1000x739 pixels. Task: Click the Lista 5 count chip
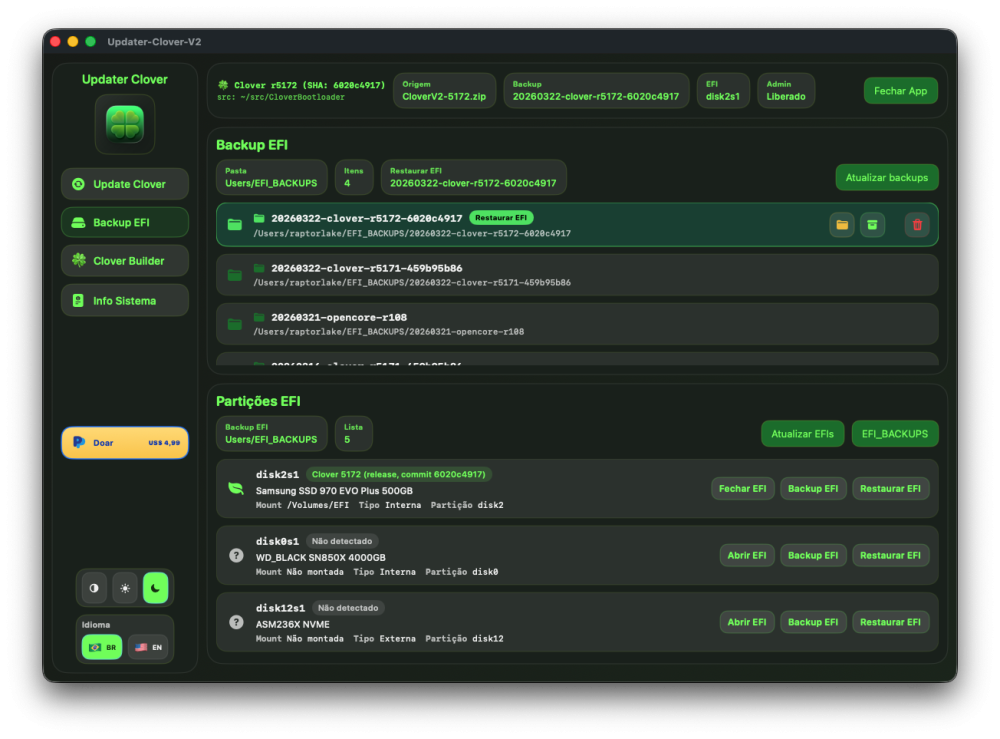click(353, 434)
